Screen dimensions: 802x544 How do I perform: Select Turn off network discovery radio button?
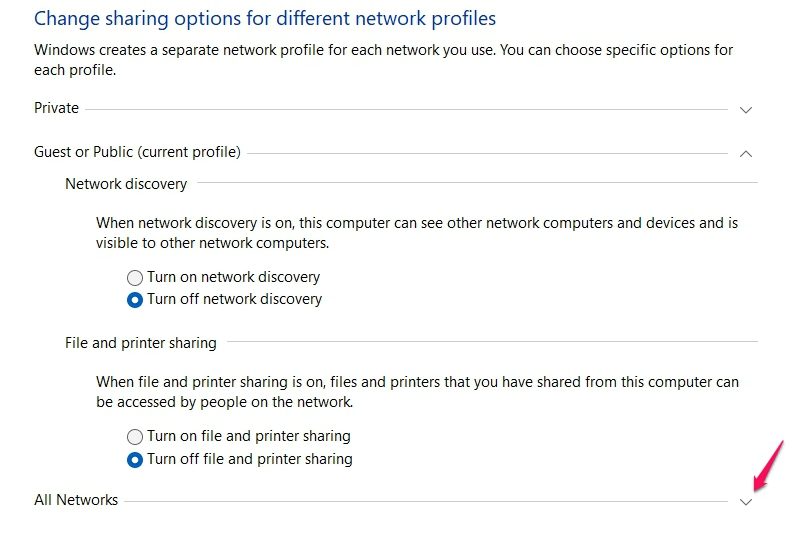(135, 299)
